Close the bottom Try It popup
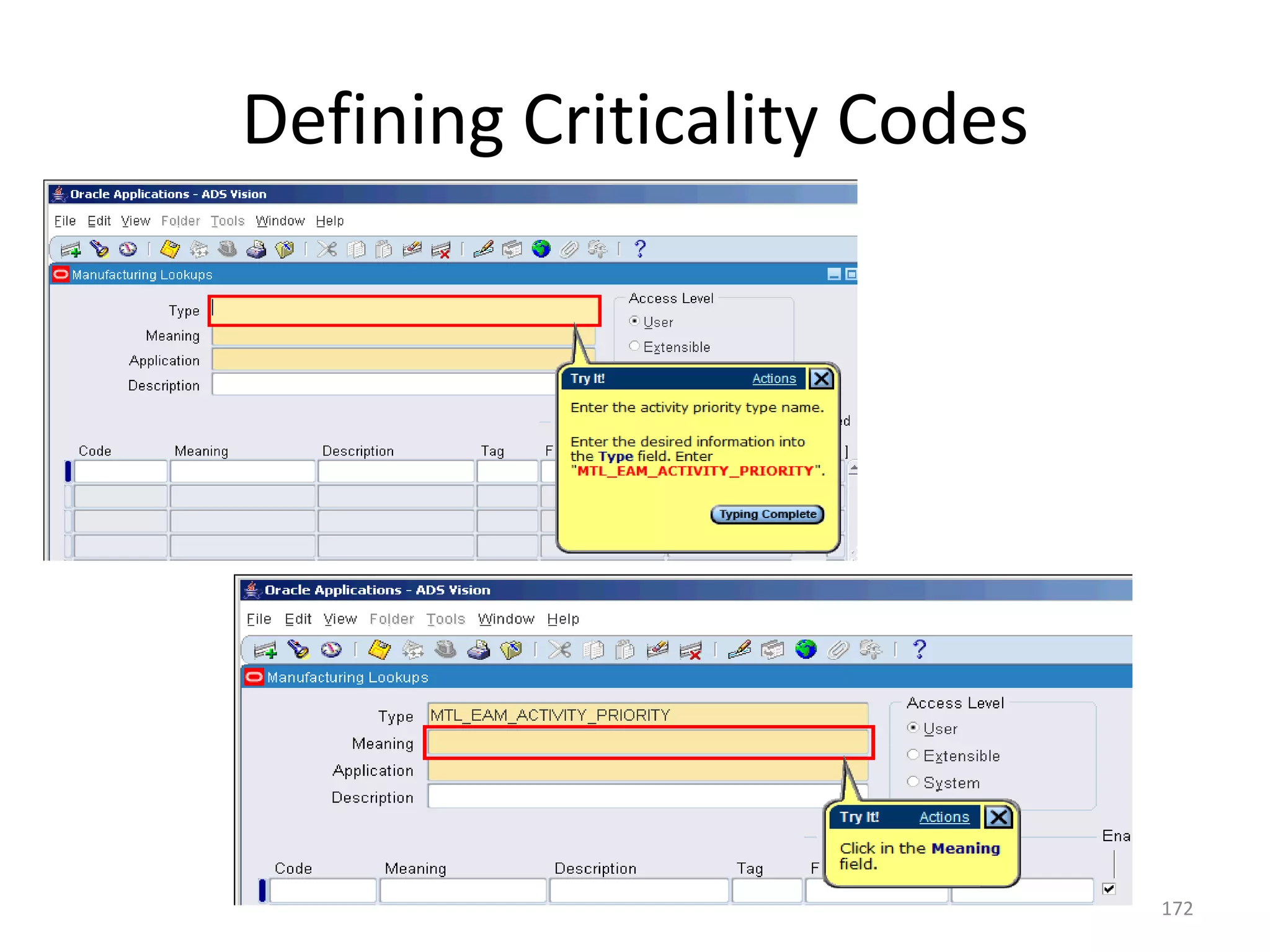Viewport: 1270px width, 952px height. click(x=998, y=817)
